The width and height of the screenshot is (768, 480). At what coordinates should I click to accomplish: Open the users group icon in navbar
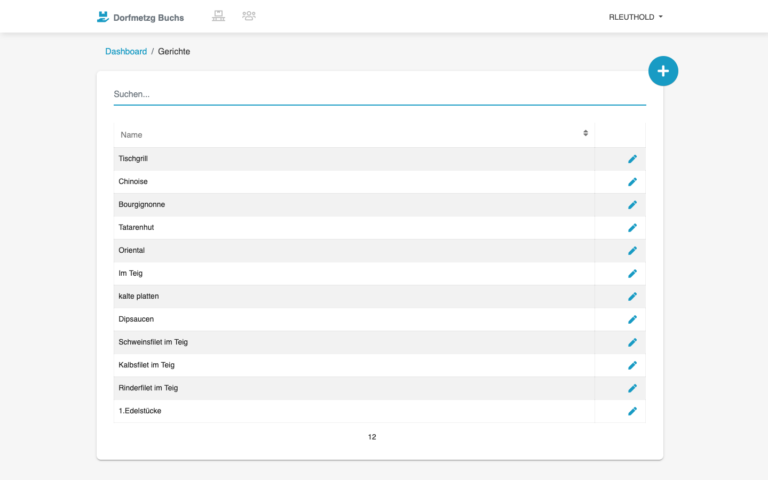249,16
